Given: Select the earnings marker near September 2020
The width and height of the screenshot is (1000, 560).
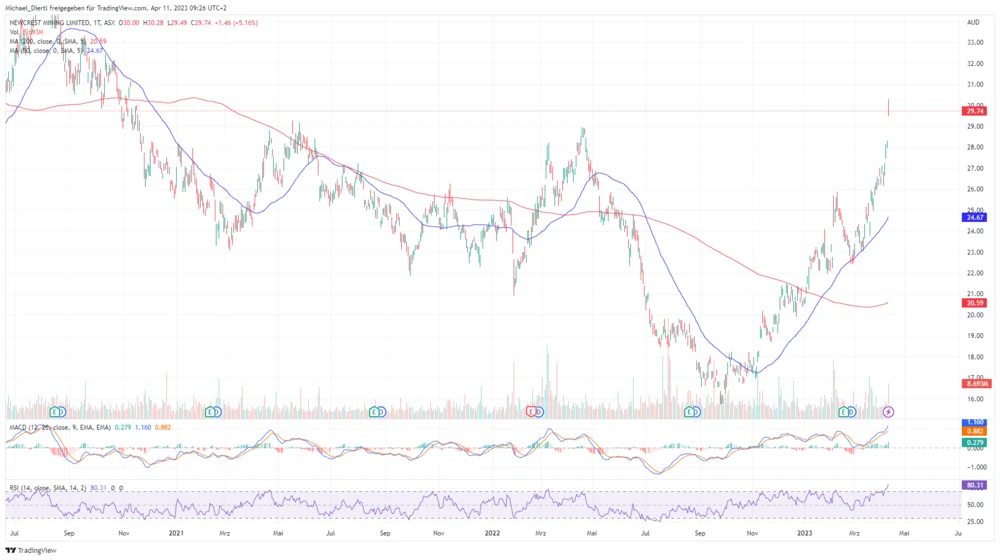Looking at the screenshot, I should point(57,412).
